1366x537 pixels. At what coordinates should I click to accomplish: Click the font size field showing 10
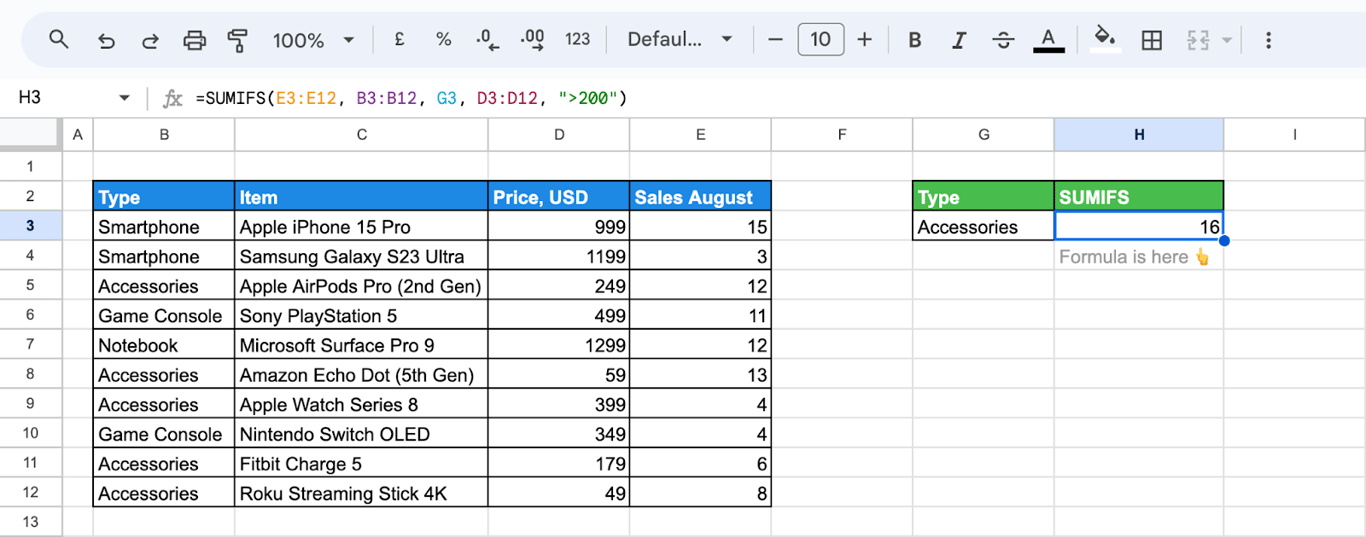click(x=820, y=40)
